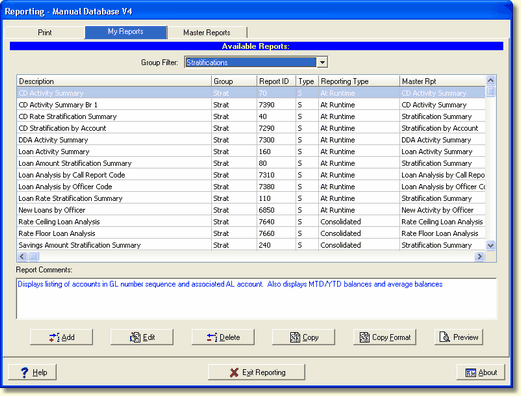
Task: Switch to the Master Reports tab
Action: [x=207, y=32]
